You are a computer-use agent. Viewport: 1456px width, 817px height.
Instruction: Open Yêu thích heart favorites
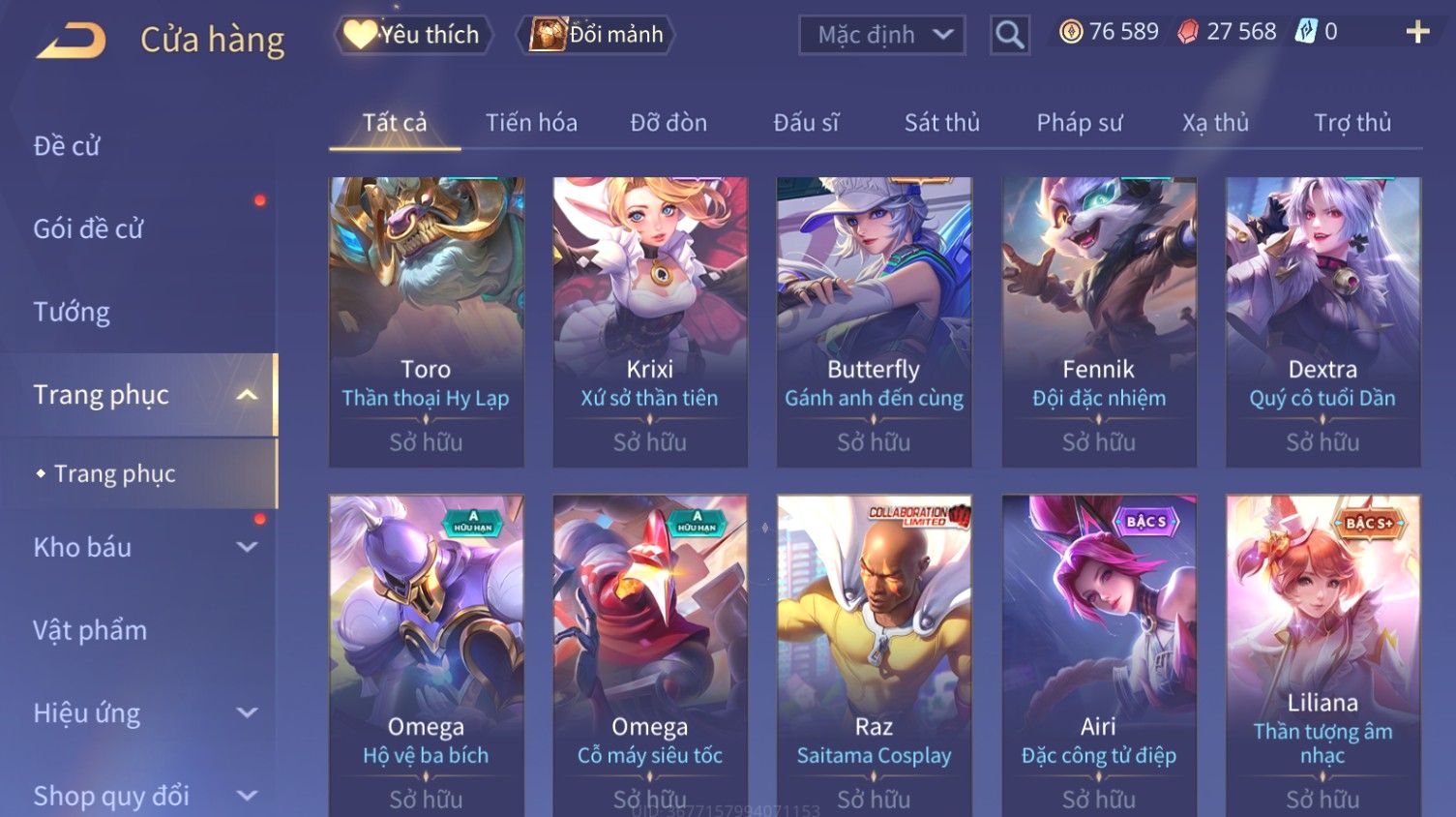413,35
